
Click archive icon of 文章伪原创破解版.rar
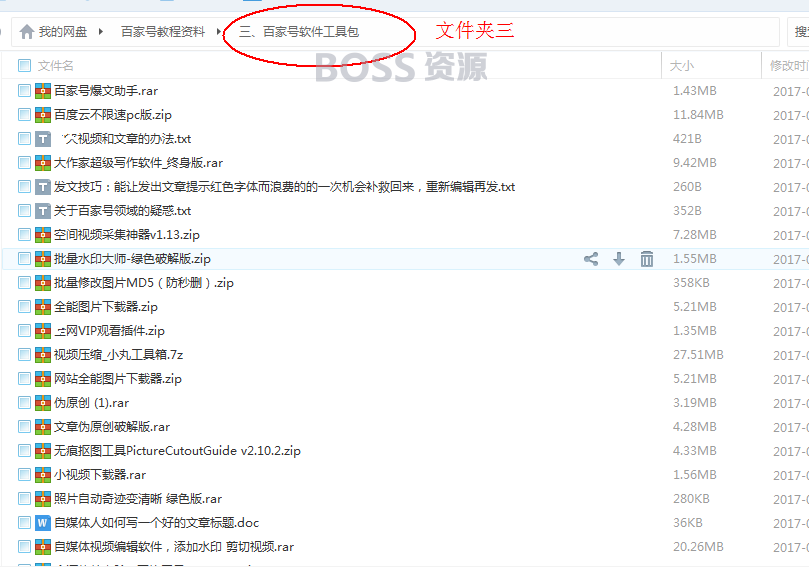coord(43,427)
